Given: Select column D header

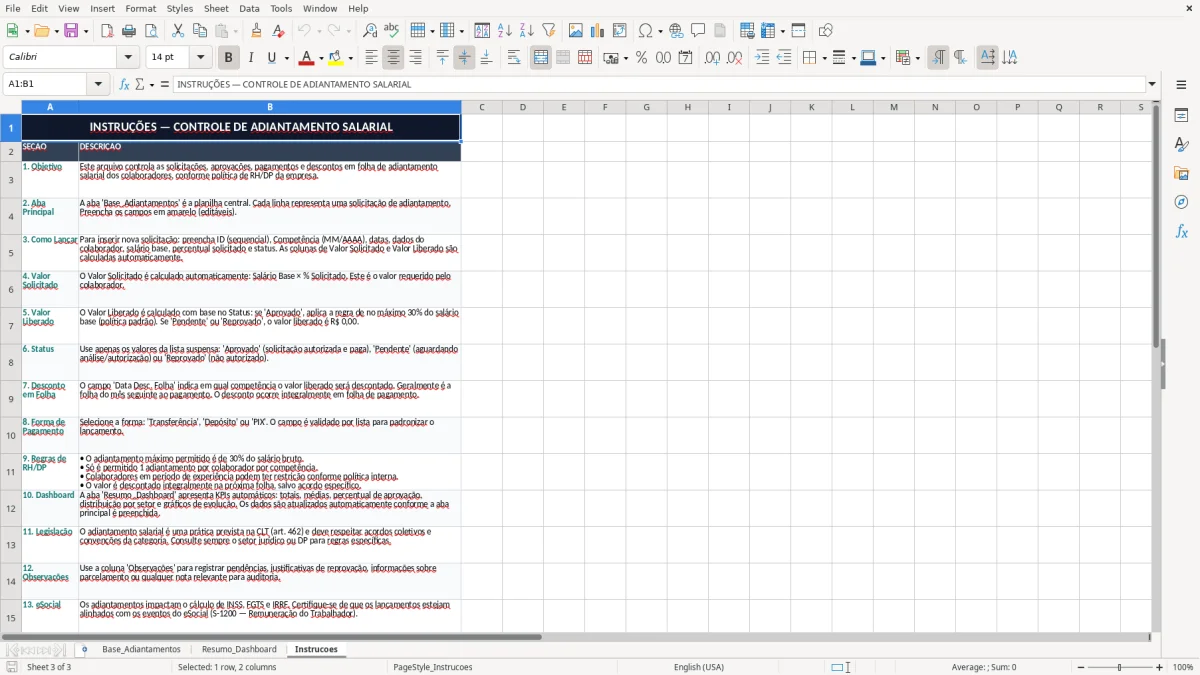Looking at the screenshot, I should (x=523, y=107).
